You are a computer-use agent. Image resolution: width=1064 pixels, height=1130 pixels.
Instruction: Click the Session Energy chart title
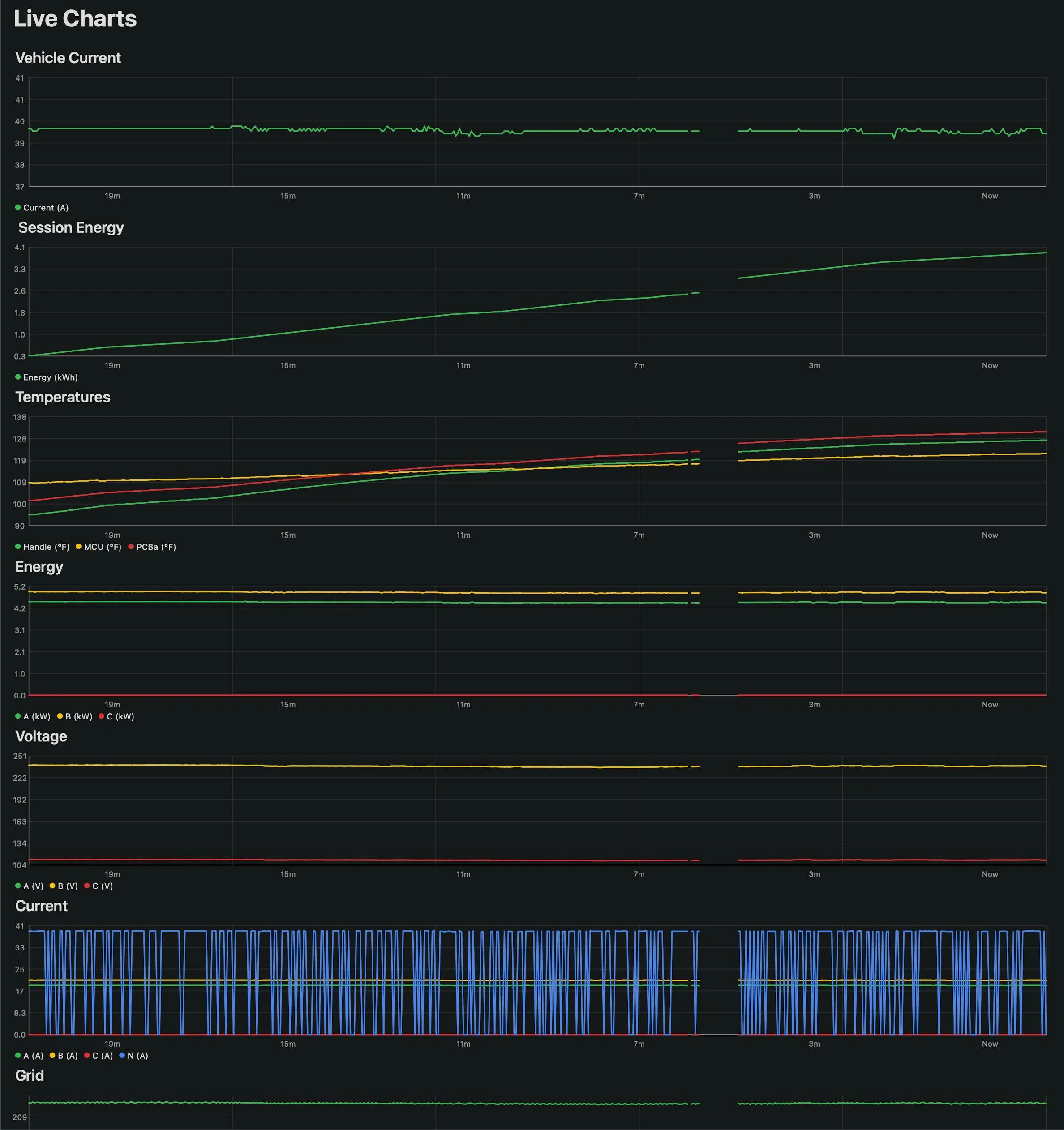[x=70, y=227]
